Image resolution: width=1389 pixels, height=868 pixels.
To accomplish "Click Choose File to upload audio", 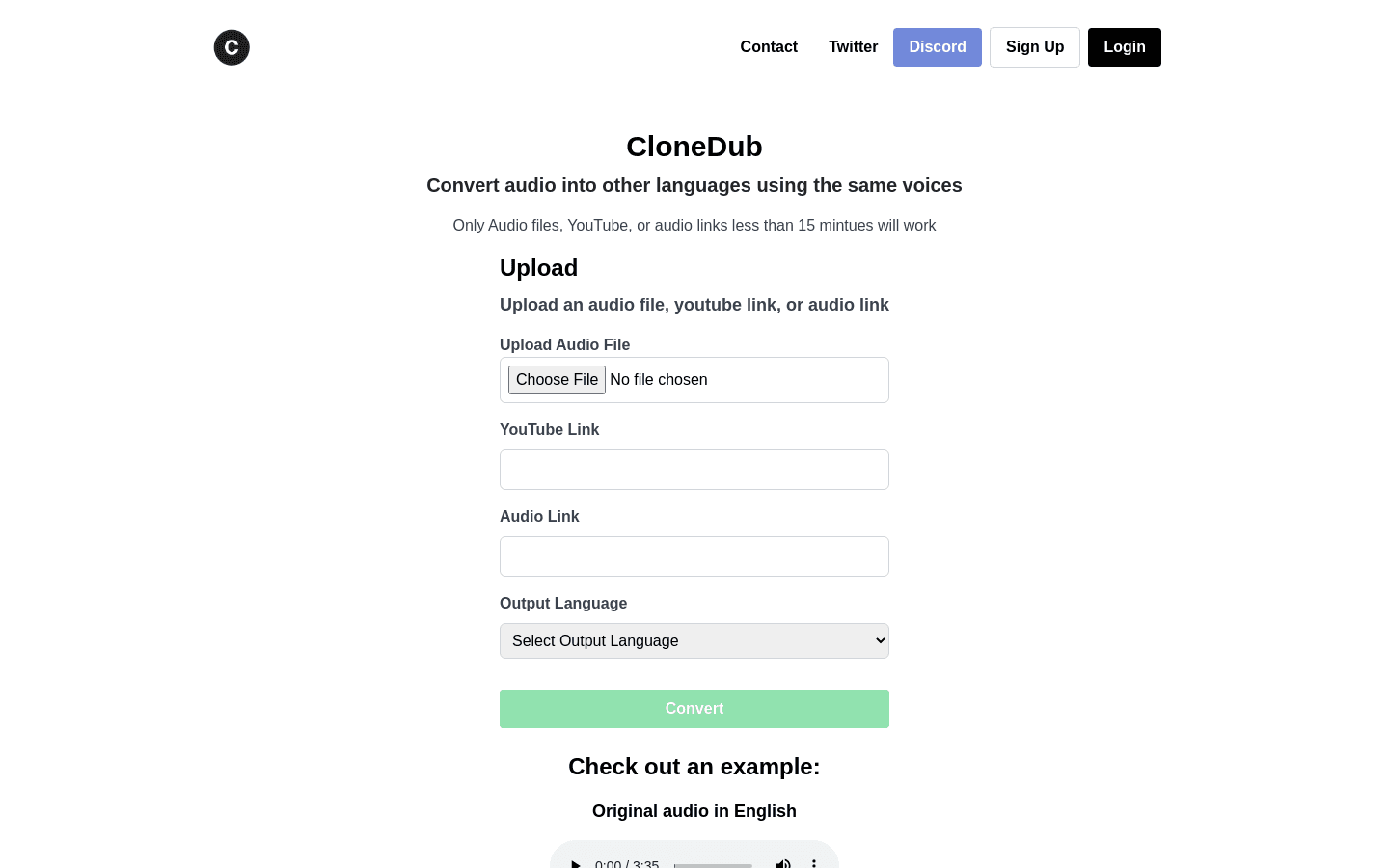I will tap(557, 380).
